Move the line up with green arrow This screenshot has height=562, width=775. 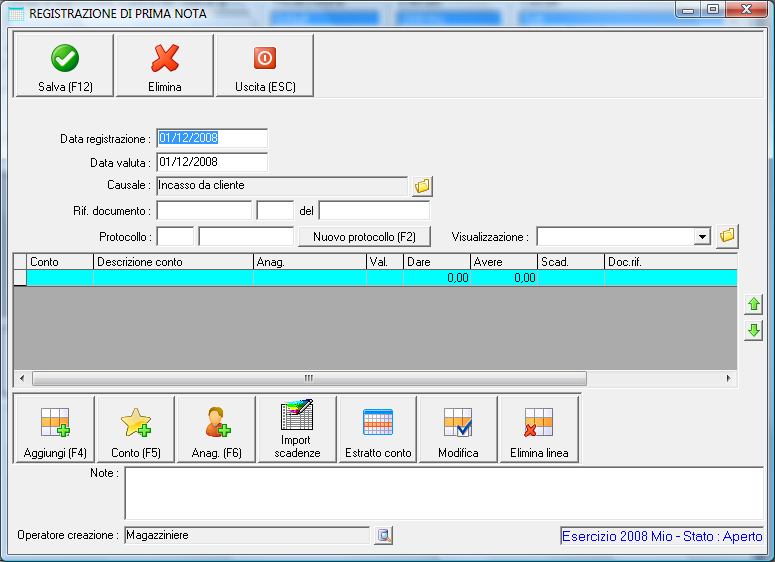coord(753,304)
